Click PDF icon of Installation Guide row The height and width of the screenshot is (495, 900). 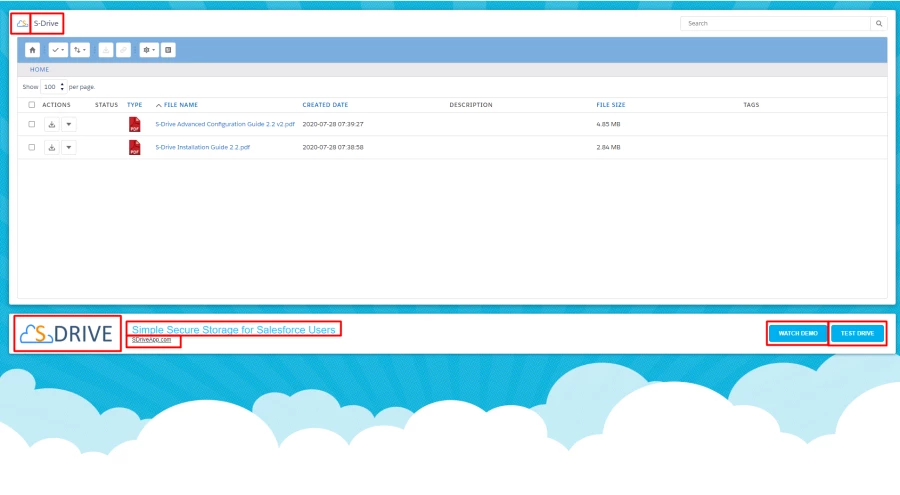point(134,147)
